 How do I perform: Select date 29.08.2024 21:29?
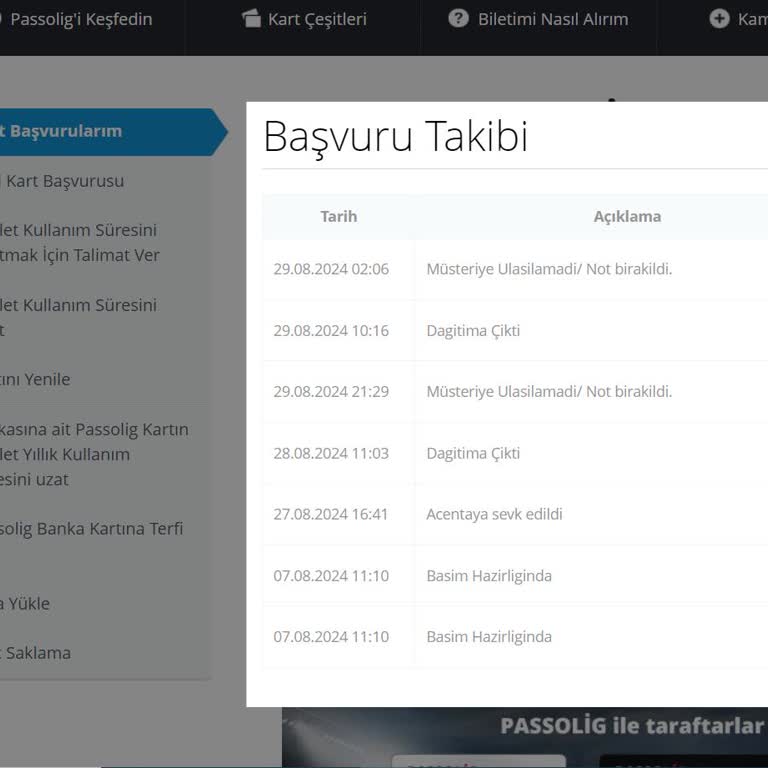coord(331,391)
